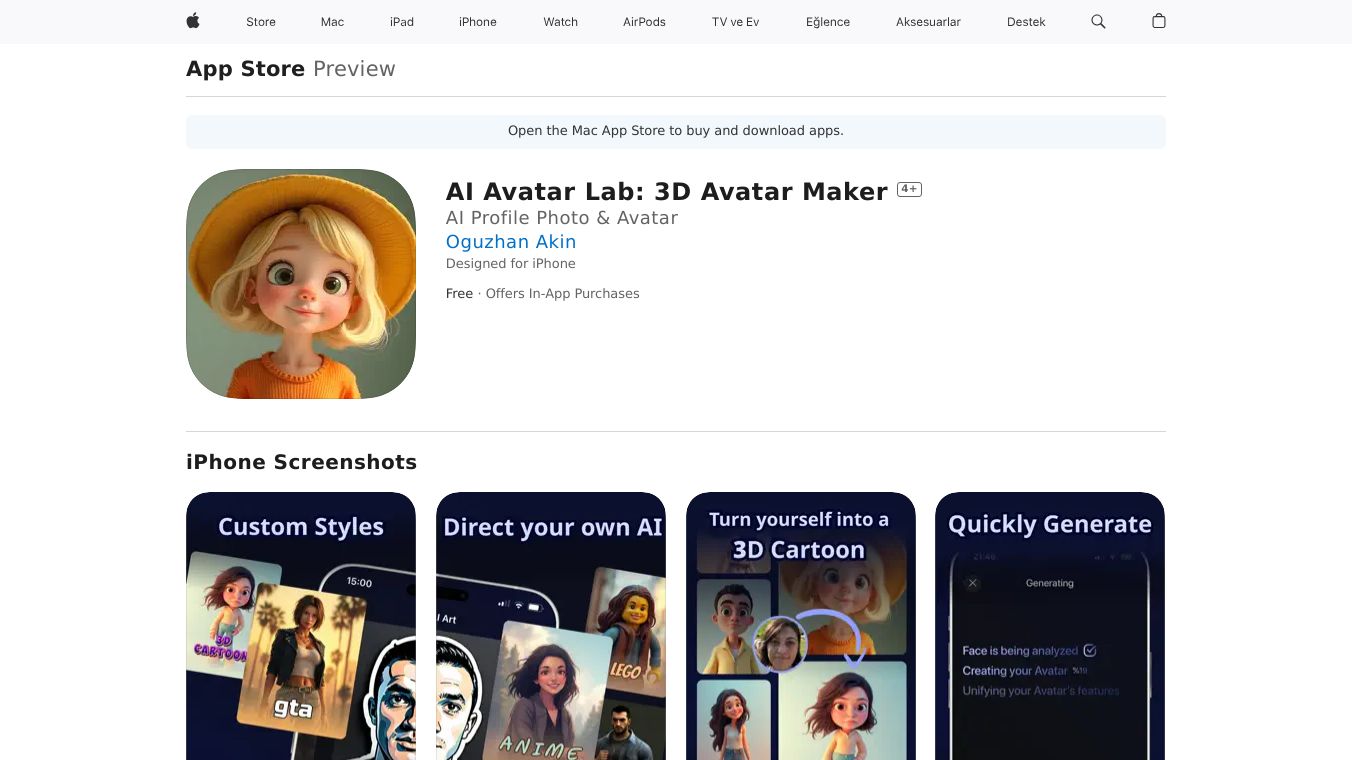
Task: Click the Designed for iPhone text
Action: [511, 264]
